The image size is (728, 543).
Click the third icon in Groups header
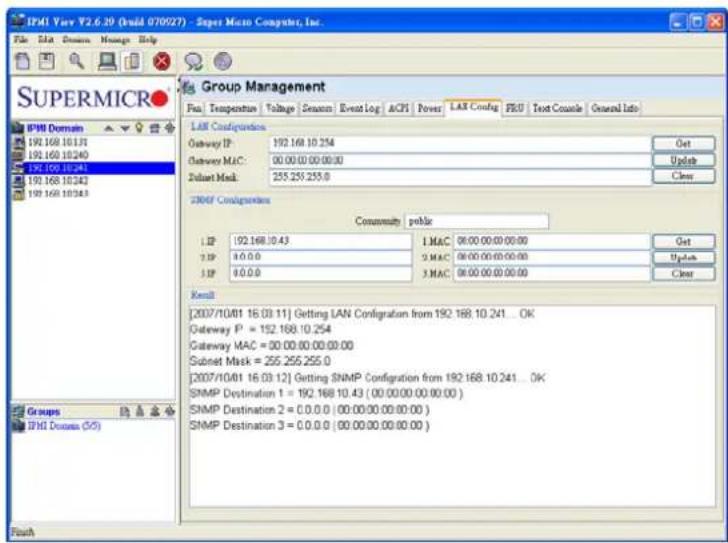click(155, 412)
